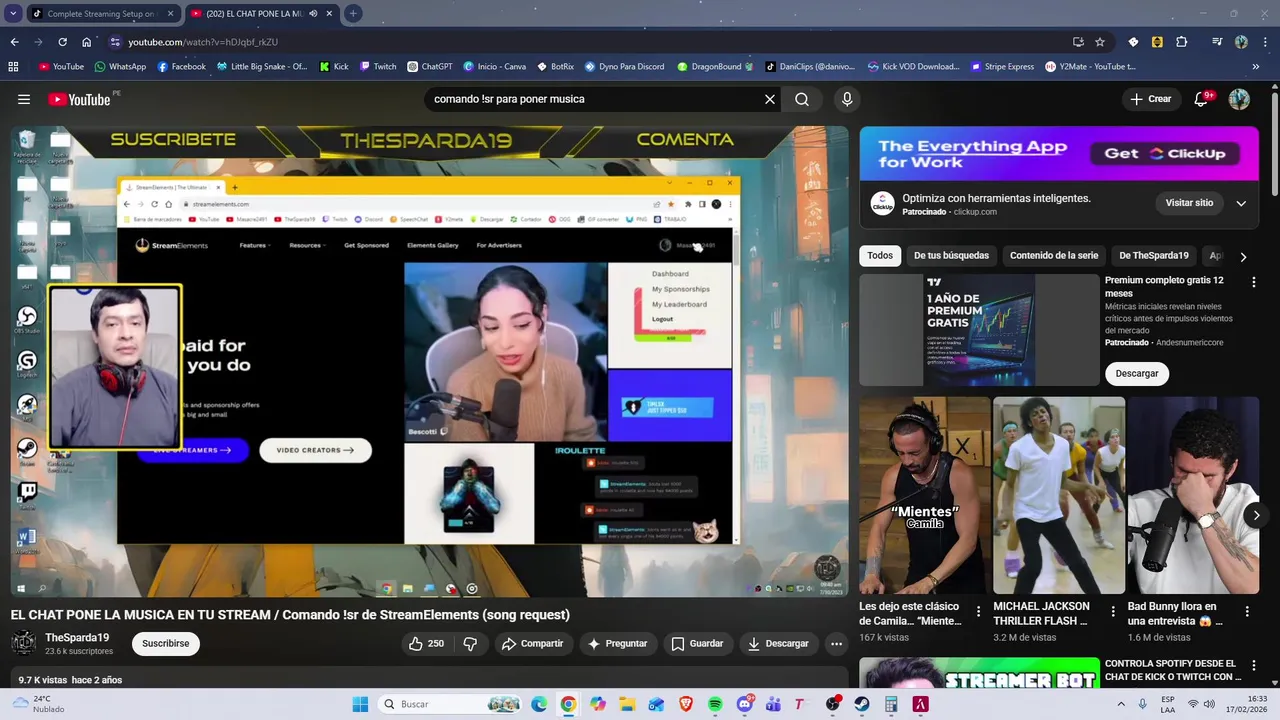The width and height of the screenshot is (1280, 720).
Task: Open ChatGPT bookmark
Action: coord(430,67)
